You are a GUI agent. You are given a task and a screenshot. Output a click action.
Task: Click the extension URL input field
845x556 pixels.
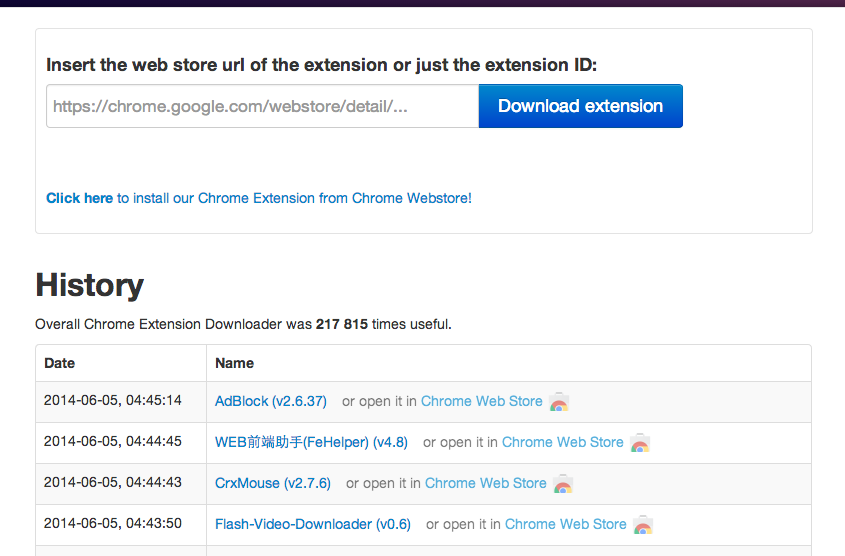(x=262, y=106)
